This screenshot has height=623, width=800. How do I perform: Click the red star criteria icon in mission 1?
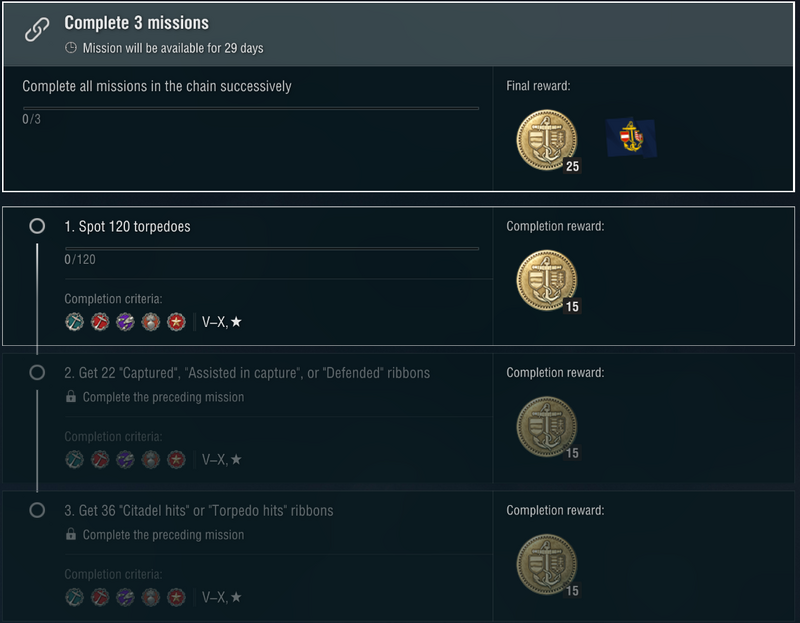[177, 322]
